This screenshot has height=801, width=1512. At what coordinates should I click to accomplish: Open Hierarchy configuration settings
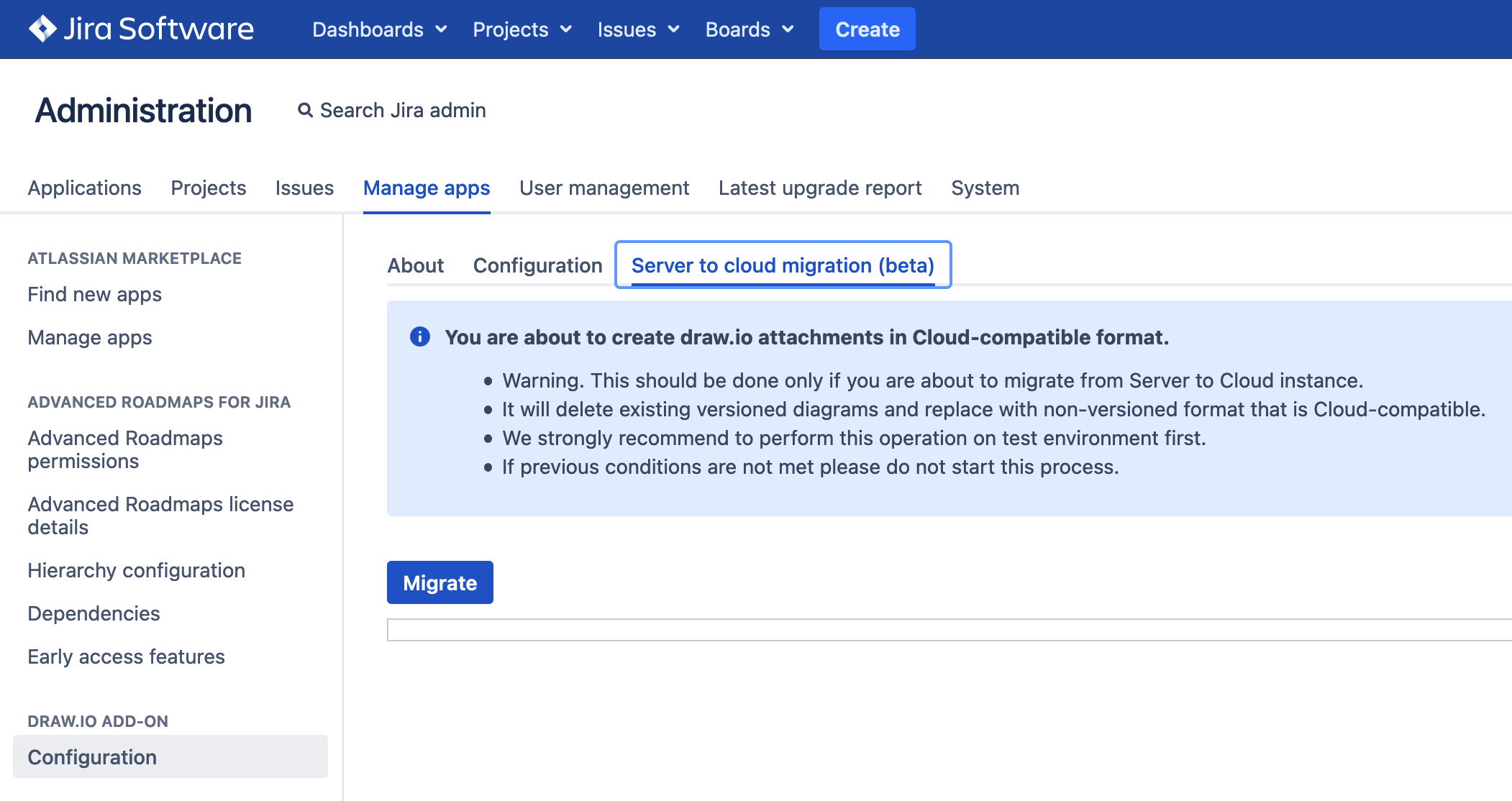(x=136, y=570)
